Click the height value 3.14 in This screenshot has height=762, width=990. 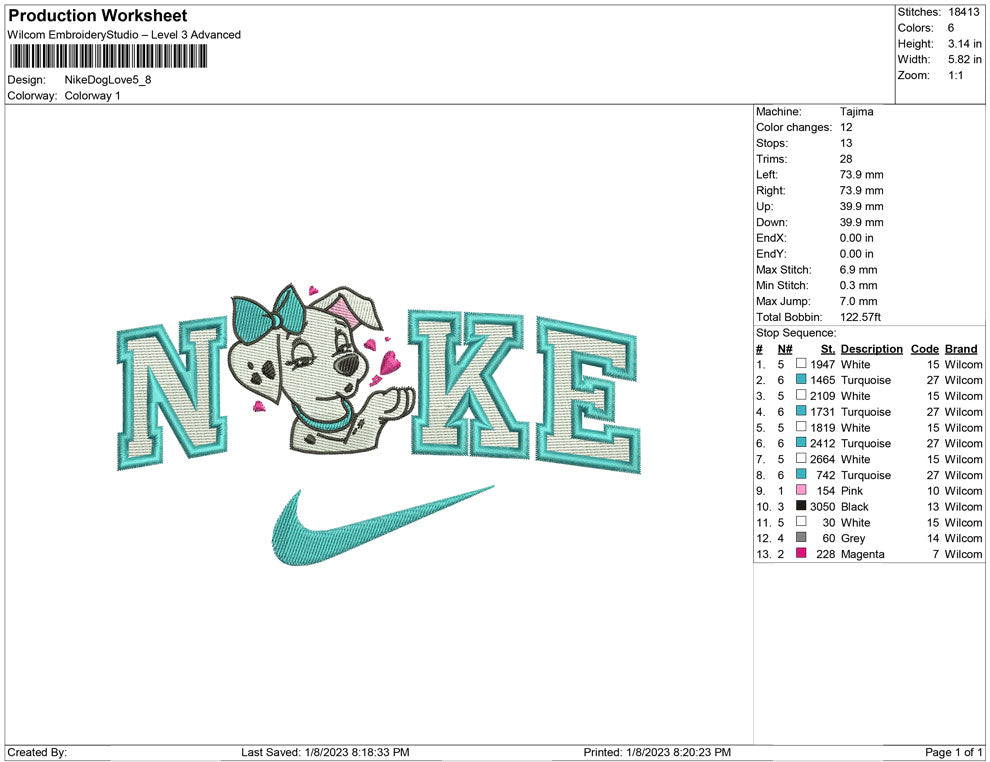(x=965, y=44)
